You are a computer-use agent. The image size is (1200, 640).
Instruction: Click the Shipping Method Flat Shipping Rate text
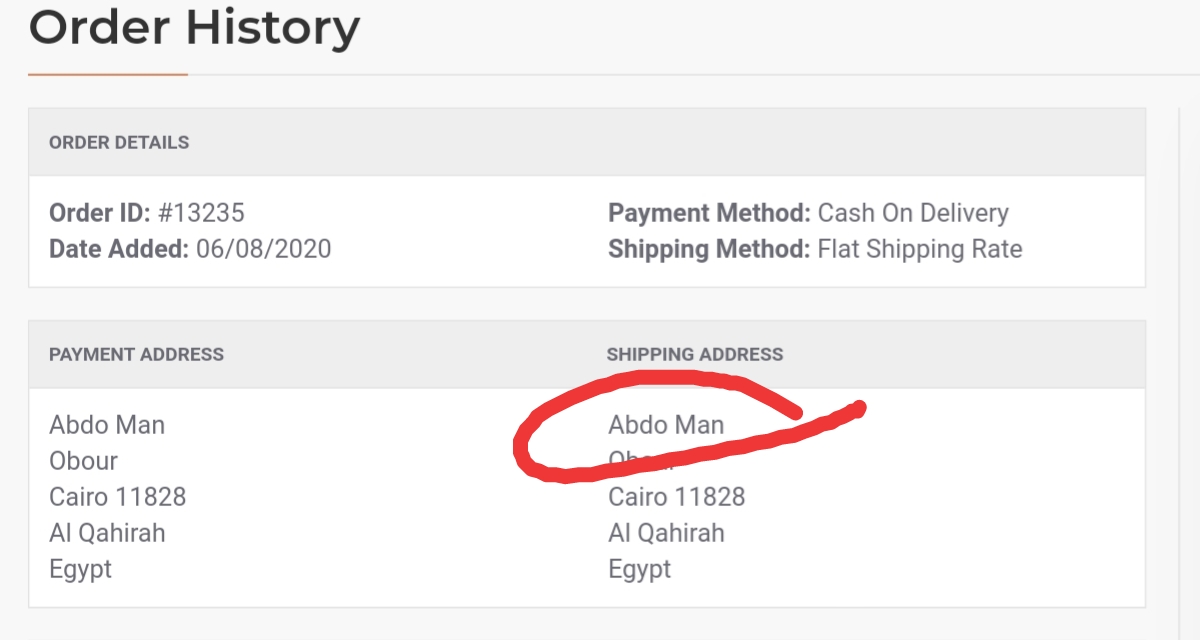click(x=815, y=249)
